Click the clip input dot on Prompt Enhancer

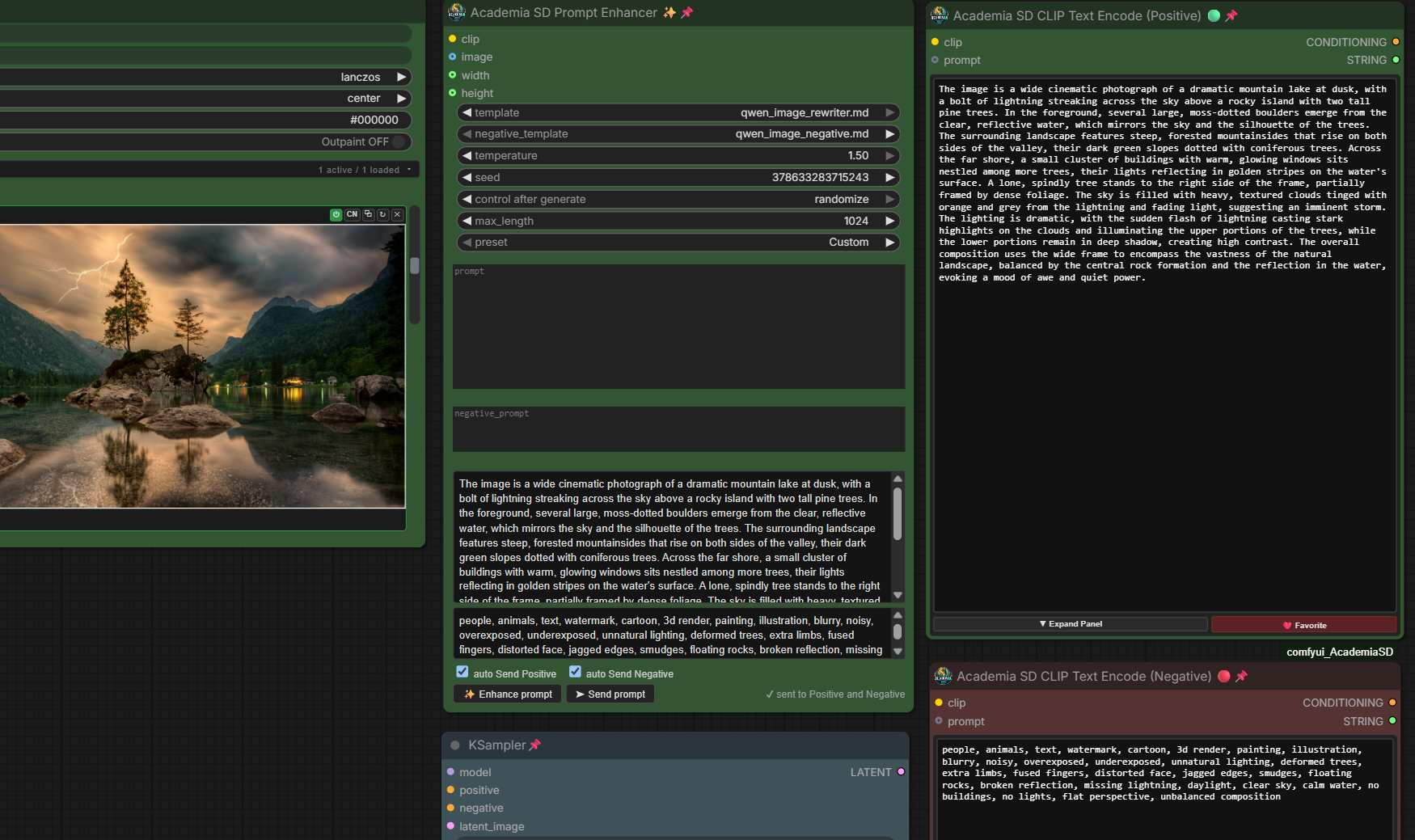point(452,39)
